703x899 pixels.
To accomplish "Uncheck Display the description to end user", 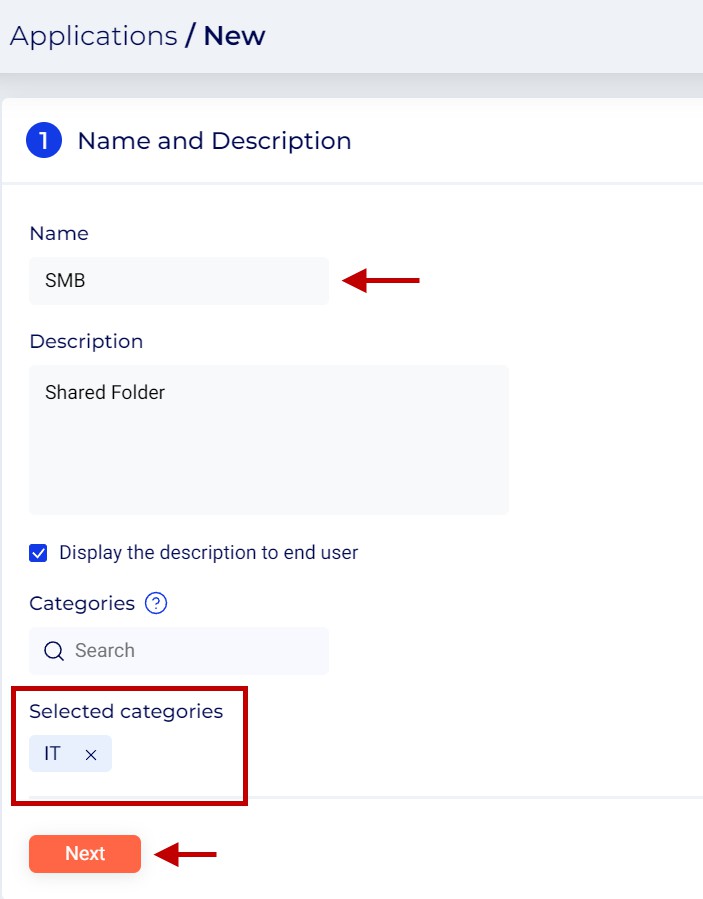I will (39, 553).
